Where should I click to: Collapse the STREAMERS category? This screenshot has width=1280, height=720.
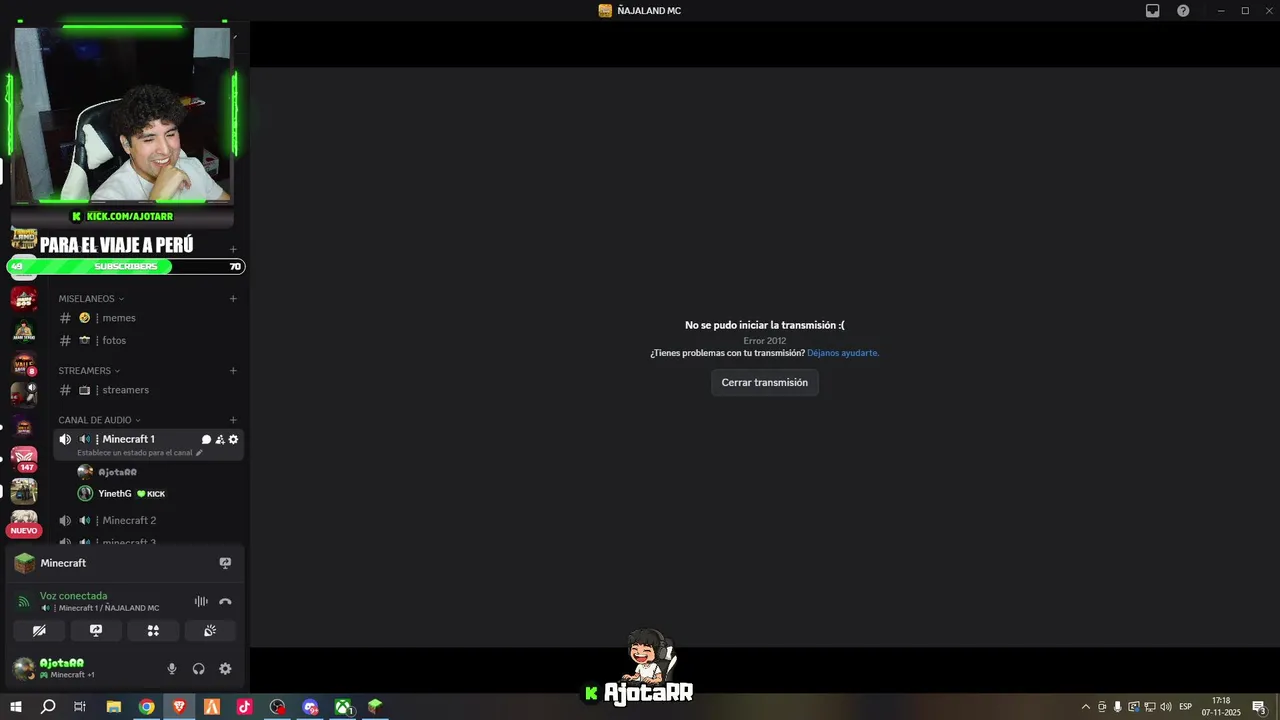point(89,371)
